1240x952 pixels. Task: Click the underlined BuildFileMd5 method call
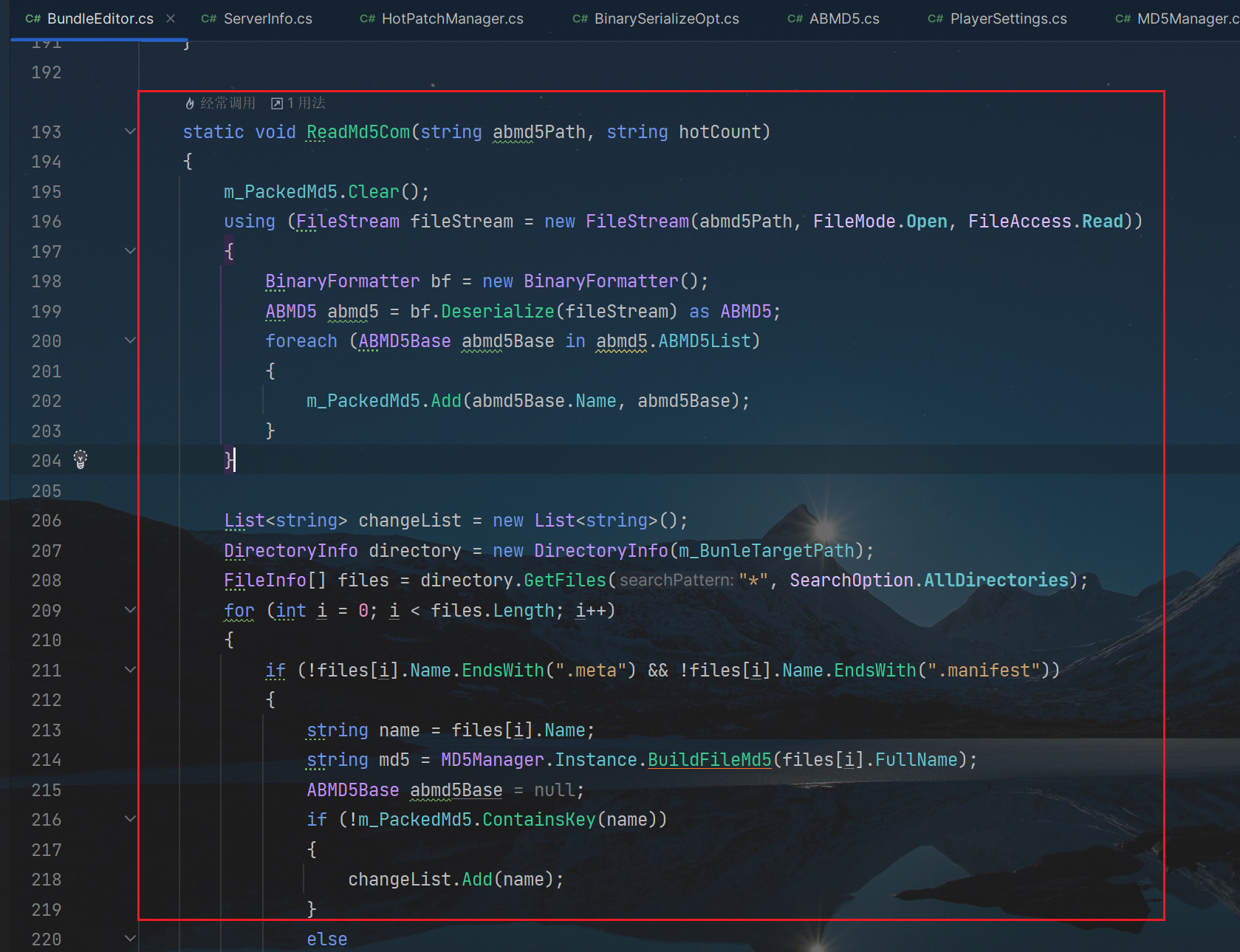coord(709,760)
